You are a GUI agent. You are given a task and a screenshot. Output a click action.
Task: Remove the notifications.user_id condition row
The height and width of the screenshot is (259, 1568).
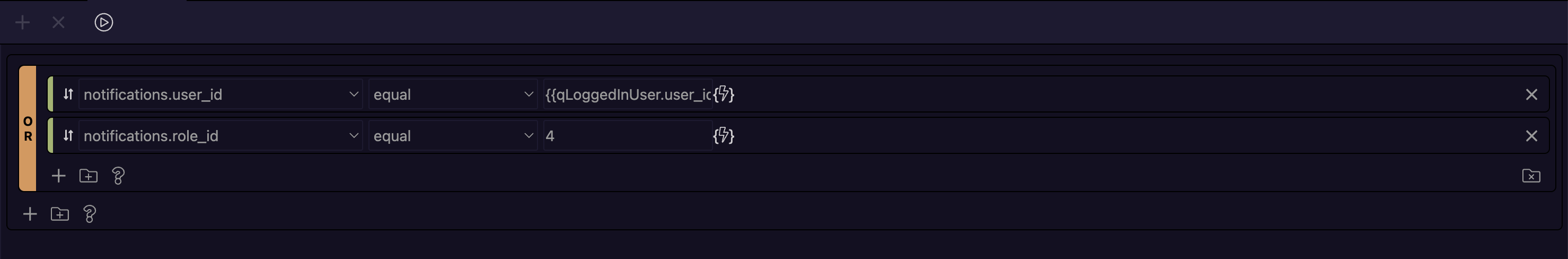(x=1531, y=94)
